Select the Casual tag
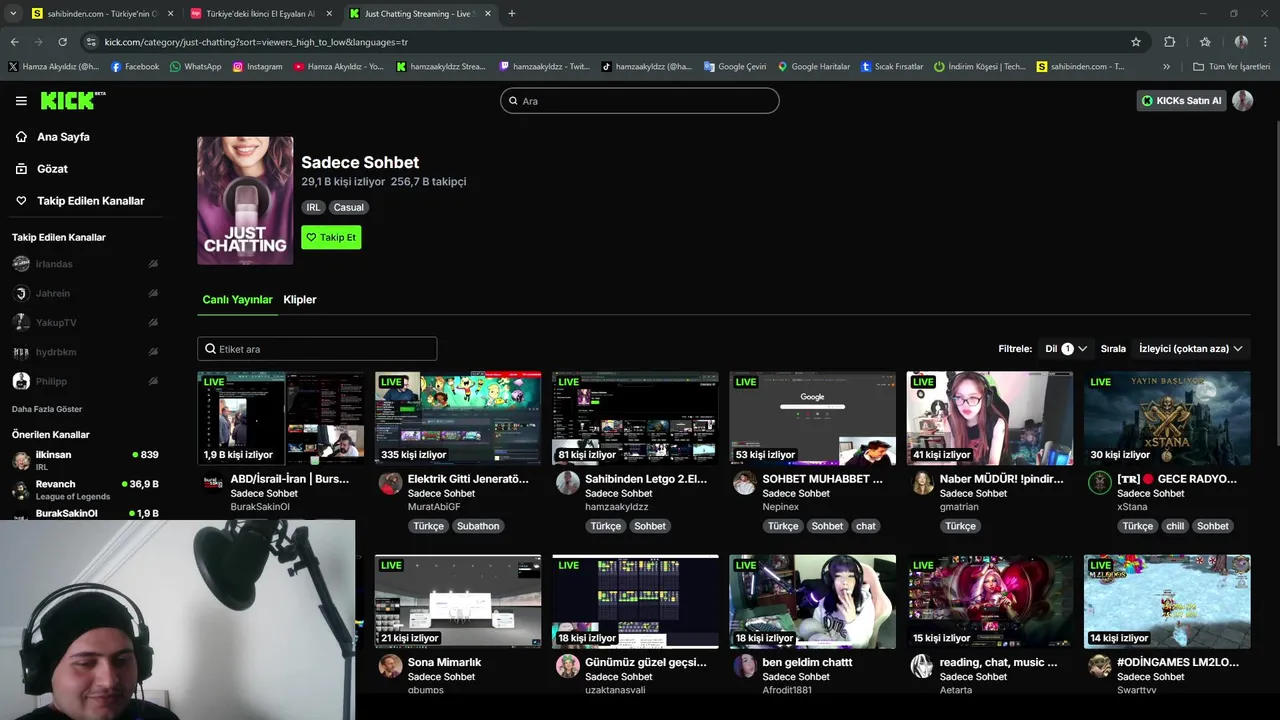The width and height of the screenshot is (1280, 720). pos(349,207)
